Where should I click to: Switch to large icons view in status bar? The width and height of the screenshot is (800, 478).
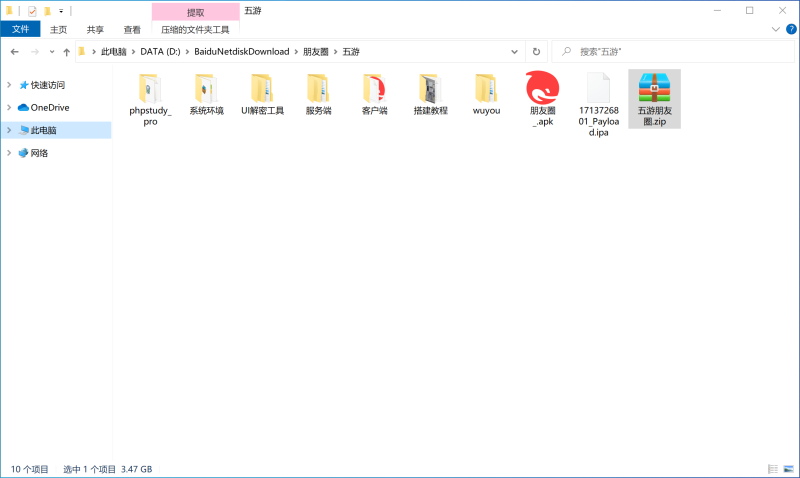point(787,469)
